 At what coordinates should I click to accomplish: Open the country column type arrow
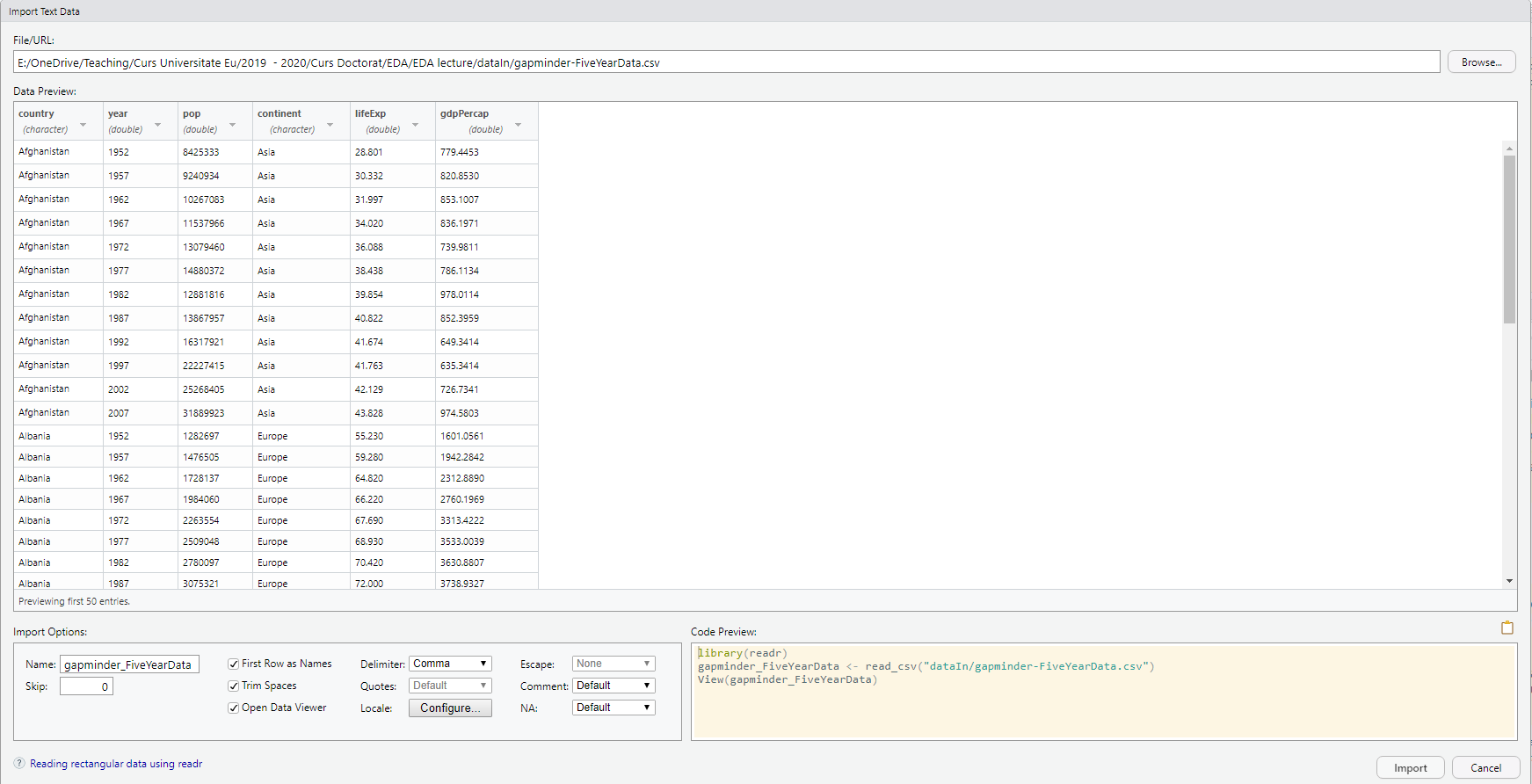point(83,125)
